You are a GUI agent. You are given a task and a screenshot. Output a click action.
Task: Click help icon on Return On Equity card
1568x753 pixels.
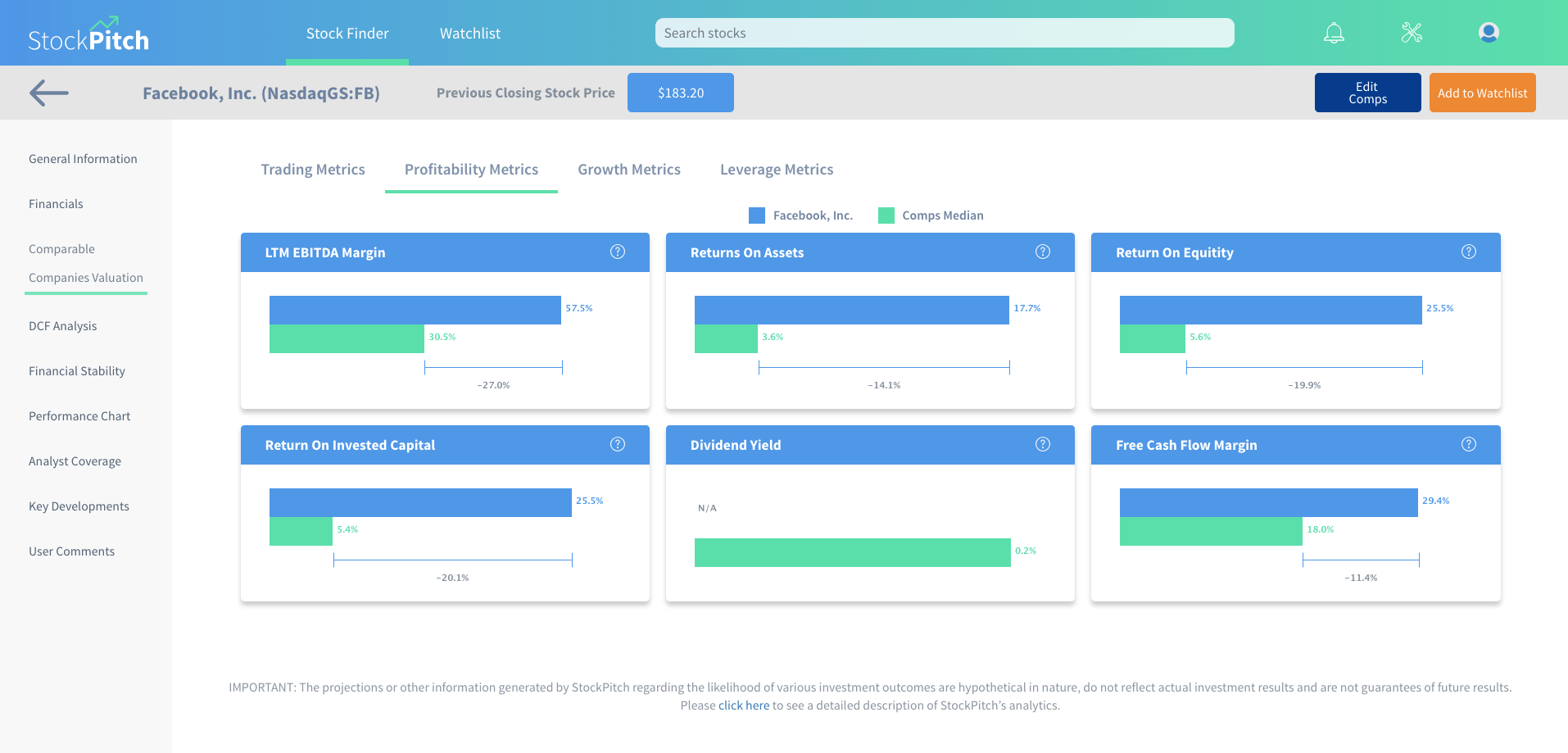point(1469,252)
